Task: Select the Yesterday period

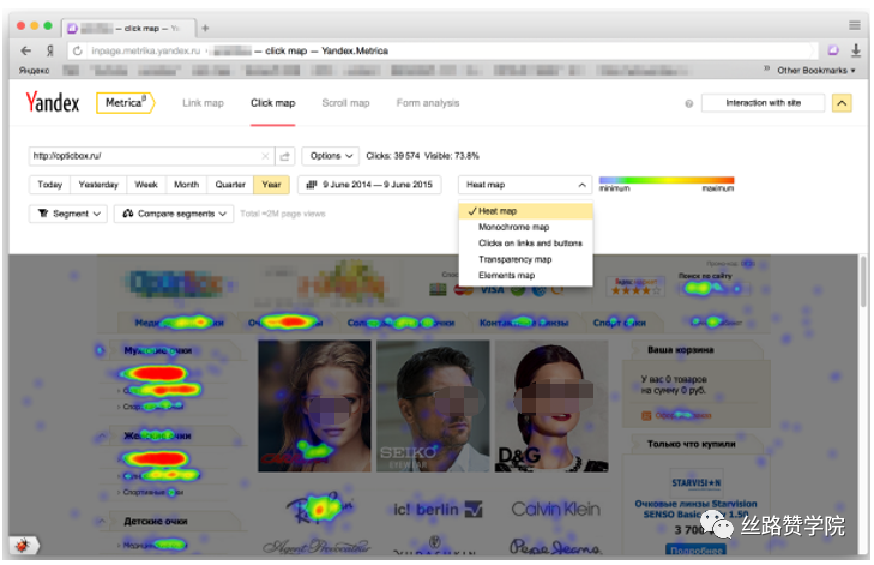Action: [x=98, y=184]
